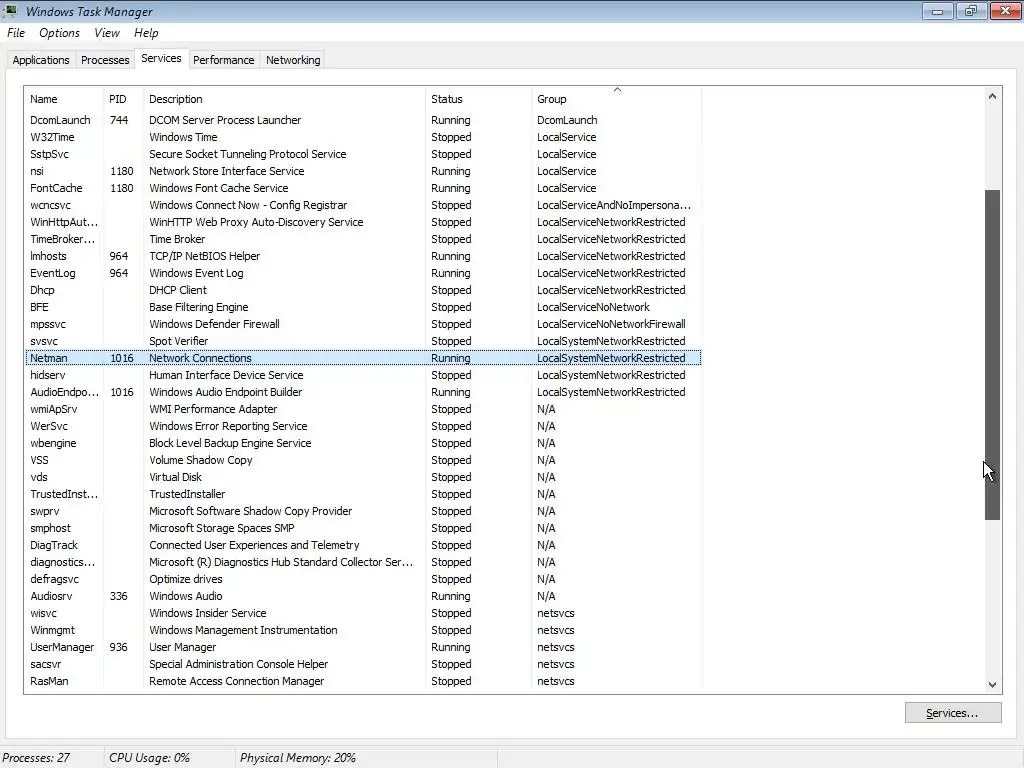Select the wmiApSrv service row

tap(363, 409)
